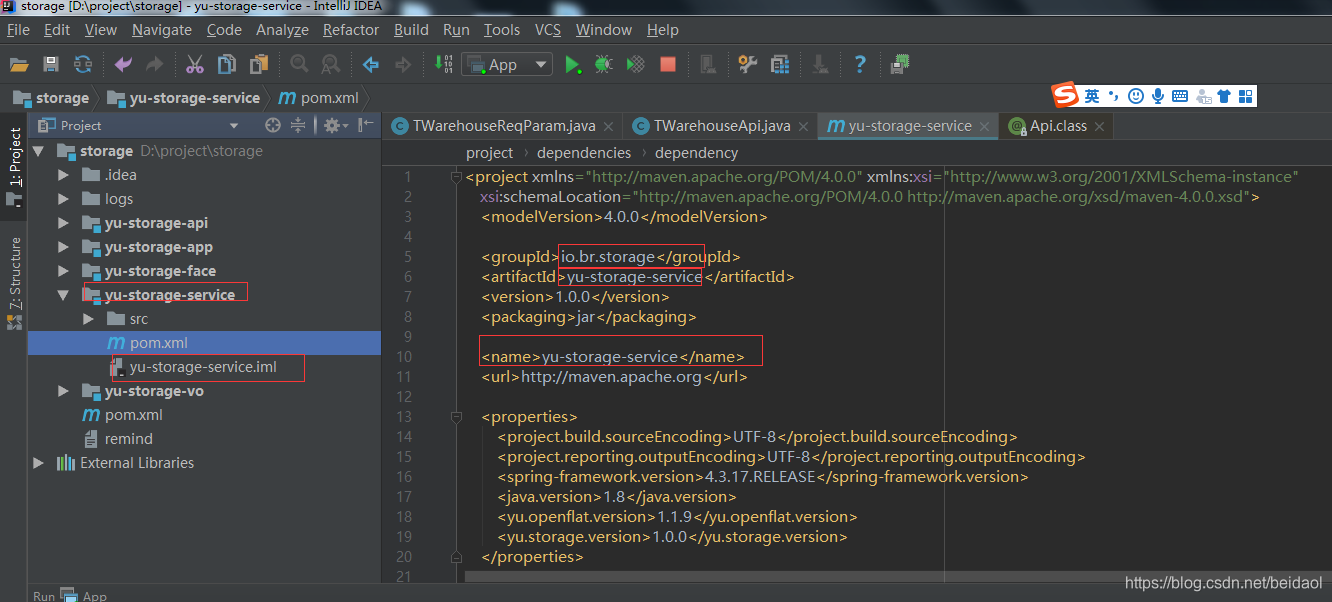Click Collapse All icon in Project panel
1332x602 pixels.
coord(298,126)
